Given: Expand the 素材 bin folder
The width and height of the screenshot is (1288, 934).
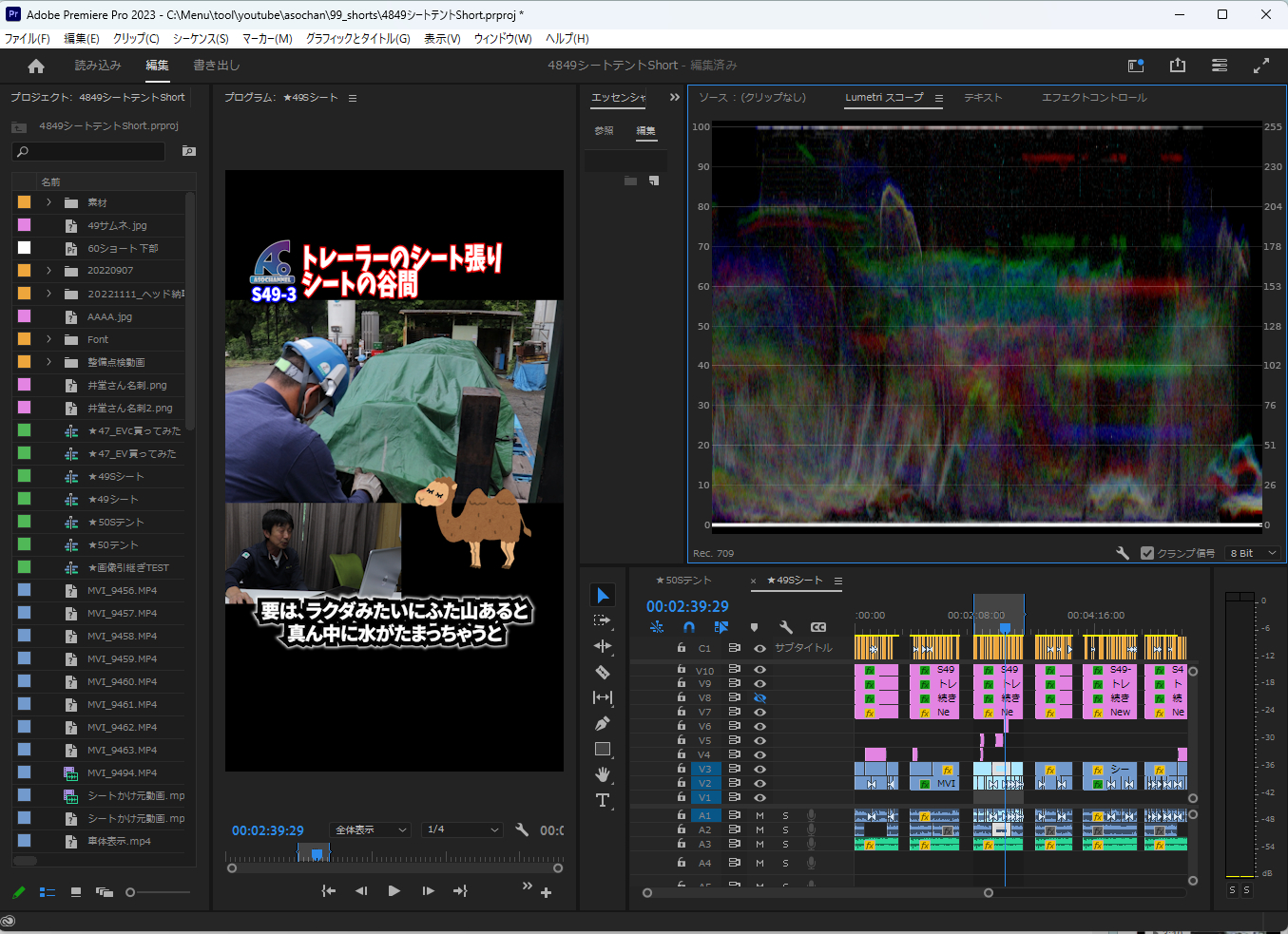Looking at the screenshot, I should (48, 202).
